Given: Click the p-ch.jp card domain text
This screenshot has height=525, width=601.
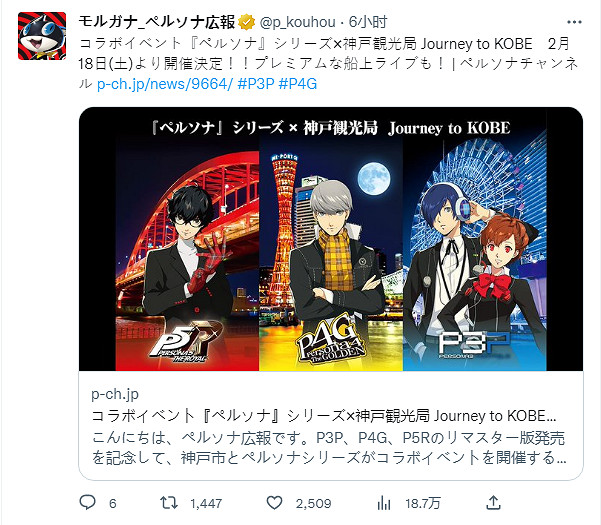Looking at the screenshot, I should pos(115,394).
